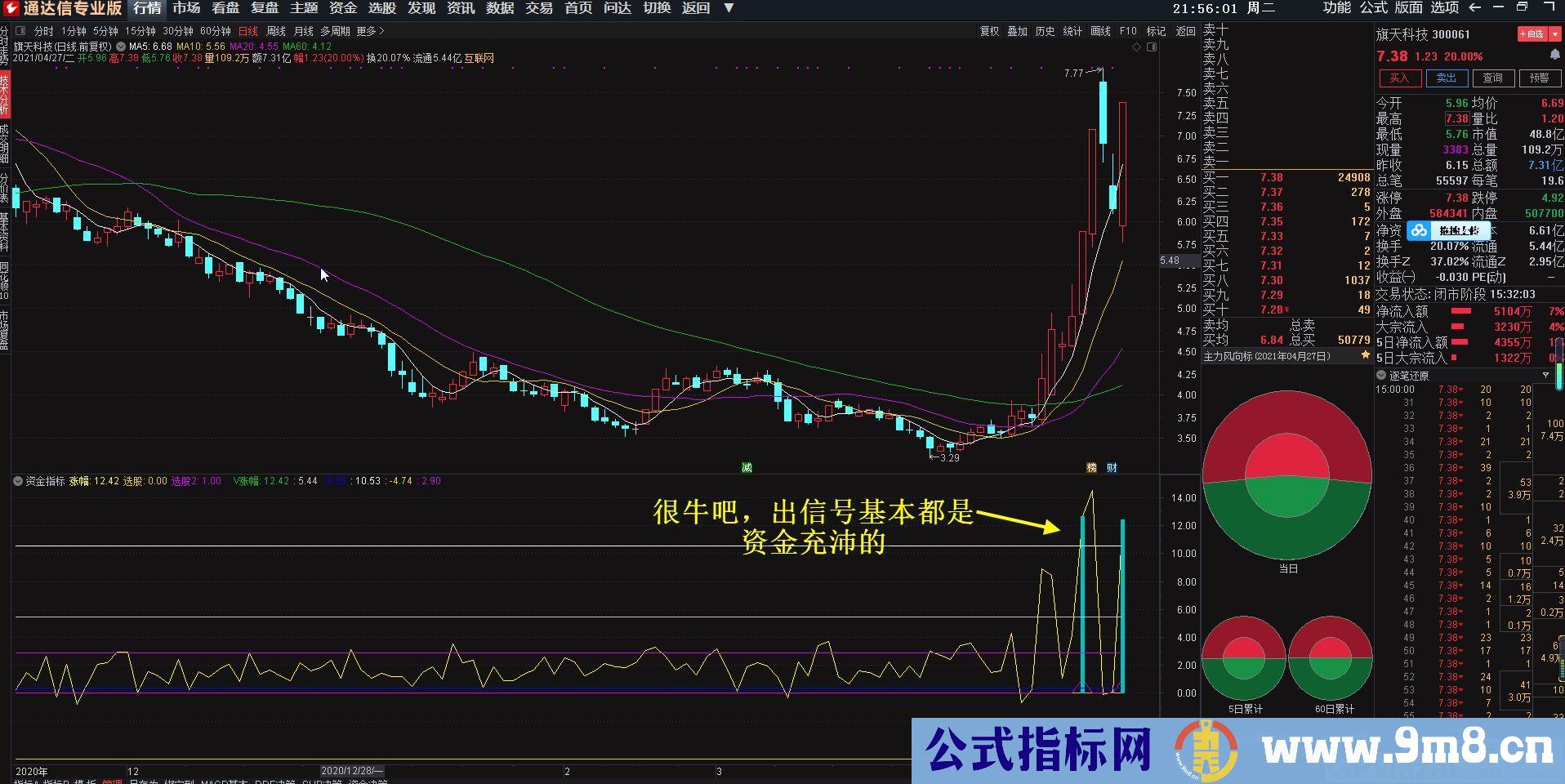Click the 通达信 logo icon
This screenshot has width=1565, height=784.
coord(11,8)
